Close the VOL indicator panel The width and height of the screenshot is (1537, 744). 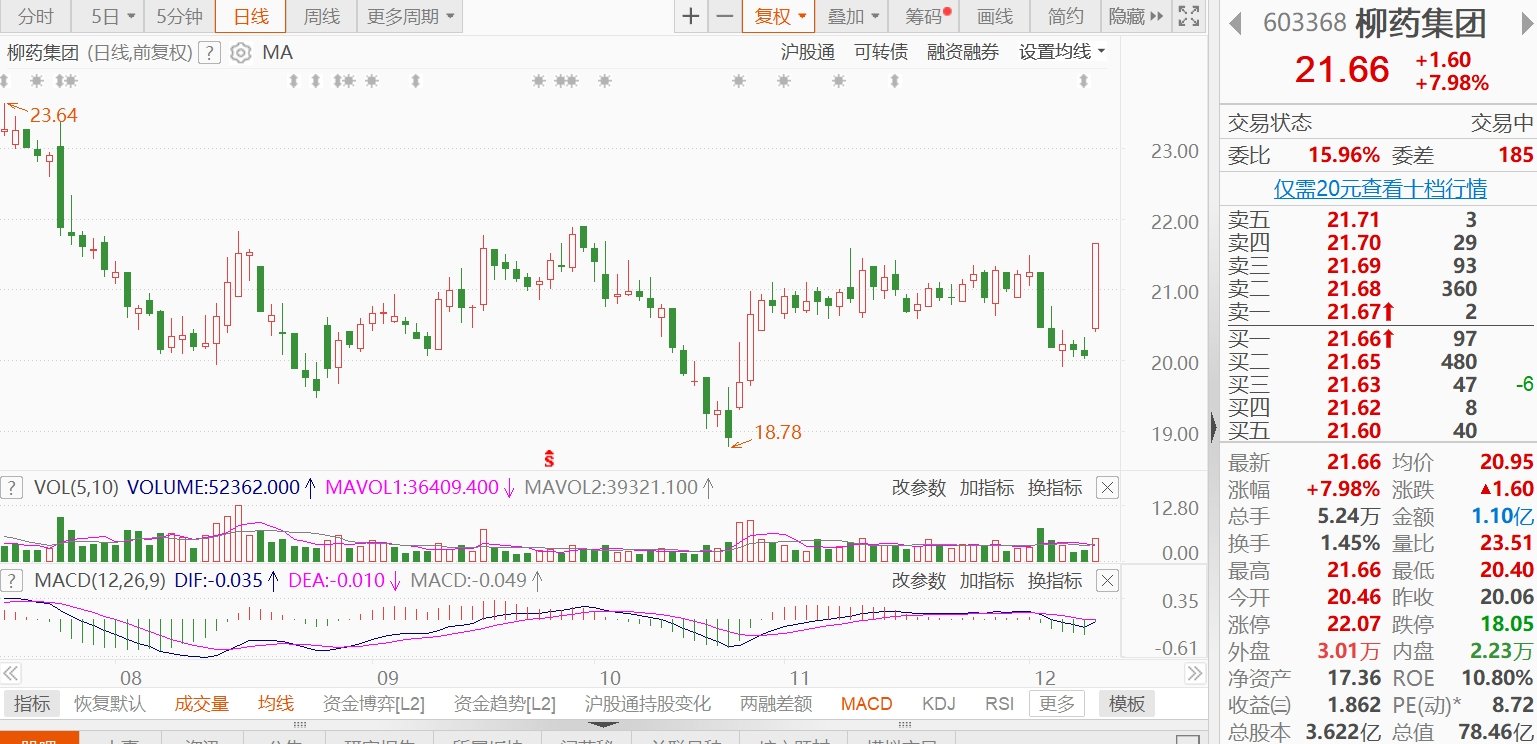[1106, 488]
